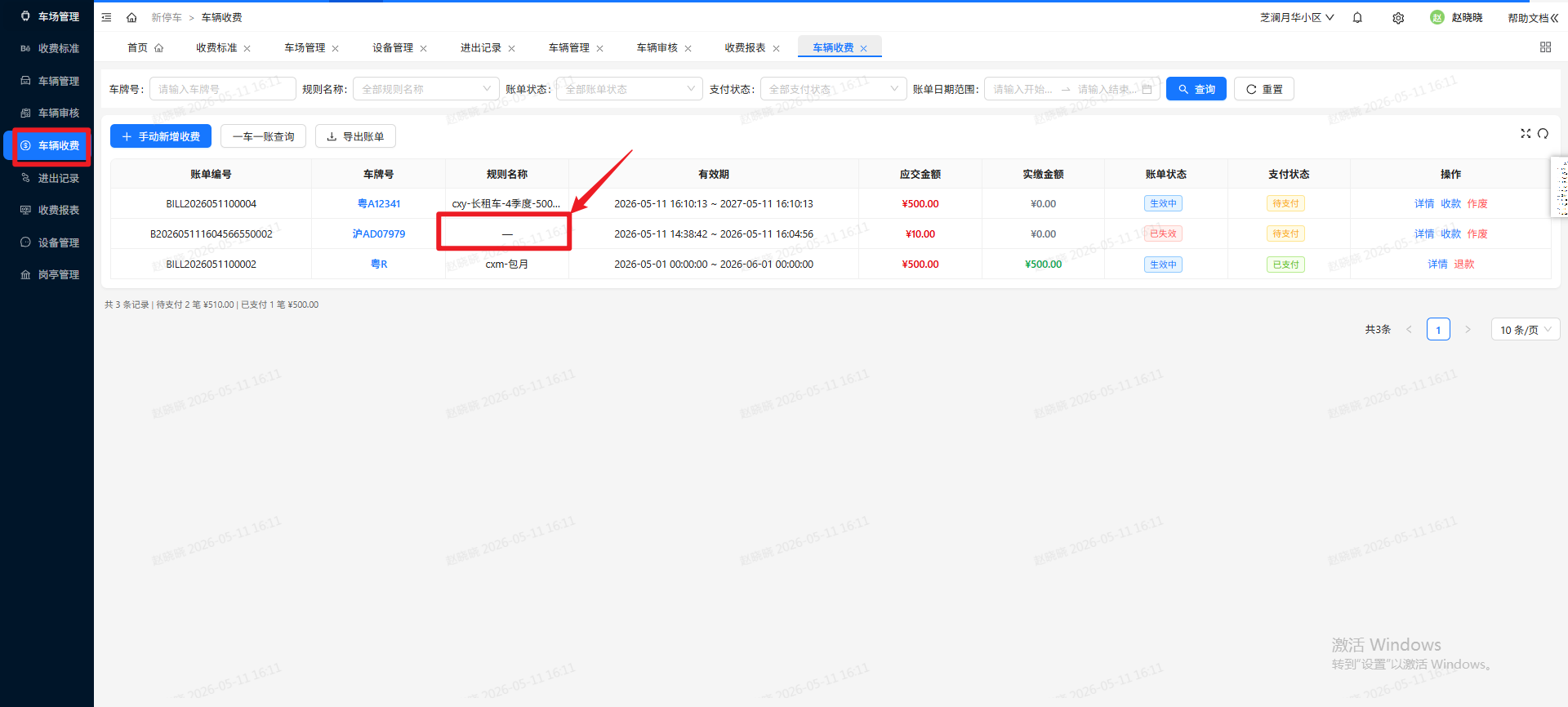Close the 设备管理 tab
This screenshot has width=1568, height=707.
click(423, 48)
